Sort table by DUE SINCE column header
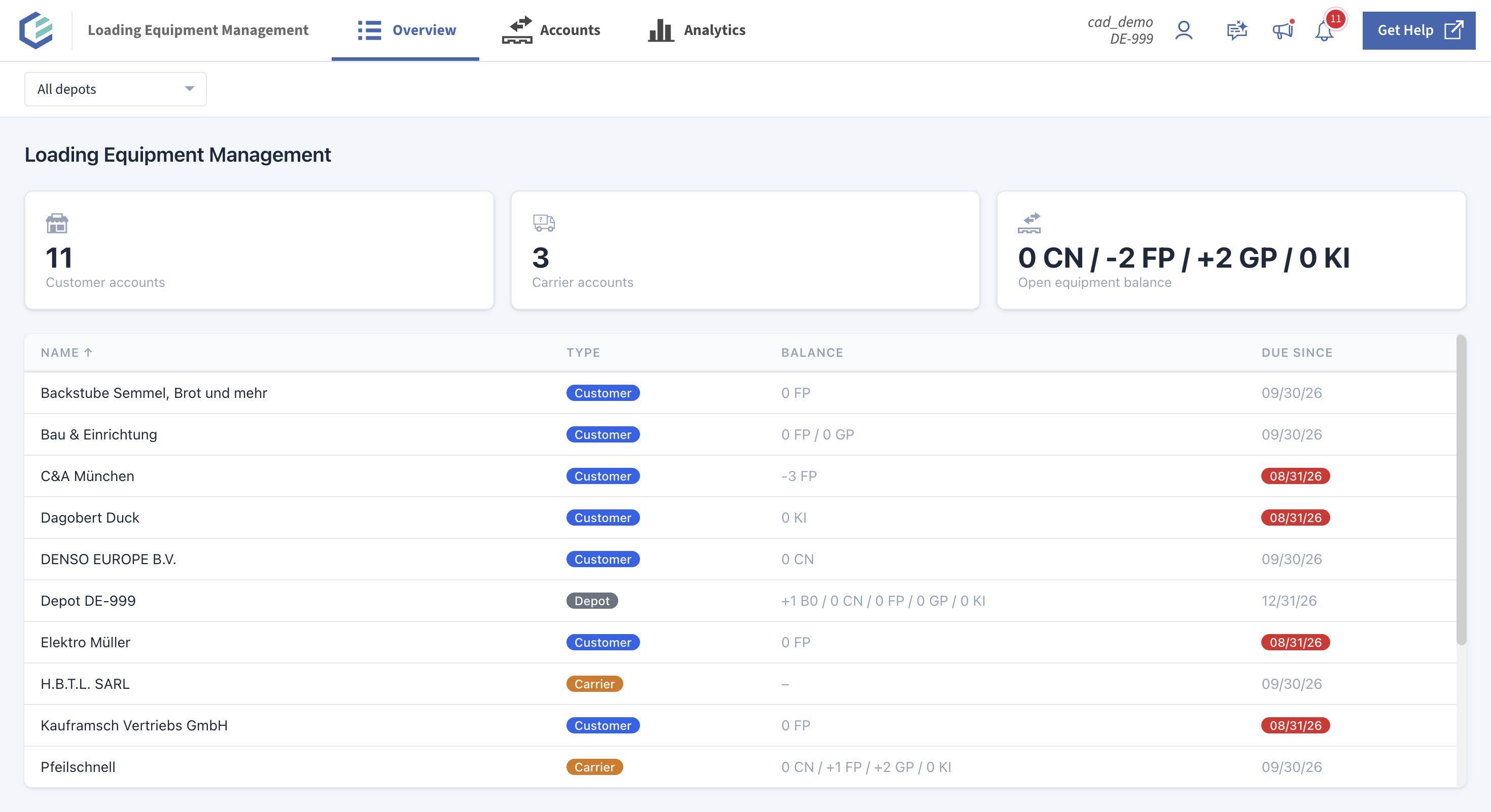 (x=1297, y=352)
